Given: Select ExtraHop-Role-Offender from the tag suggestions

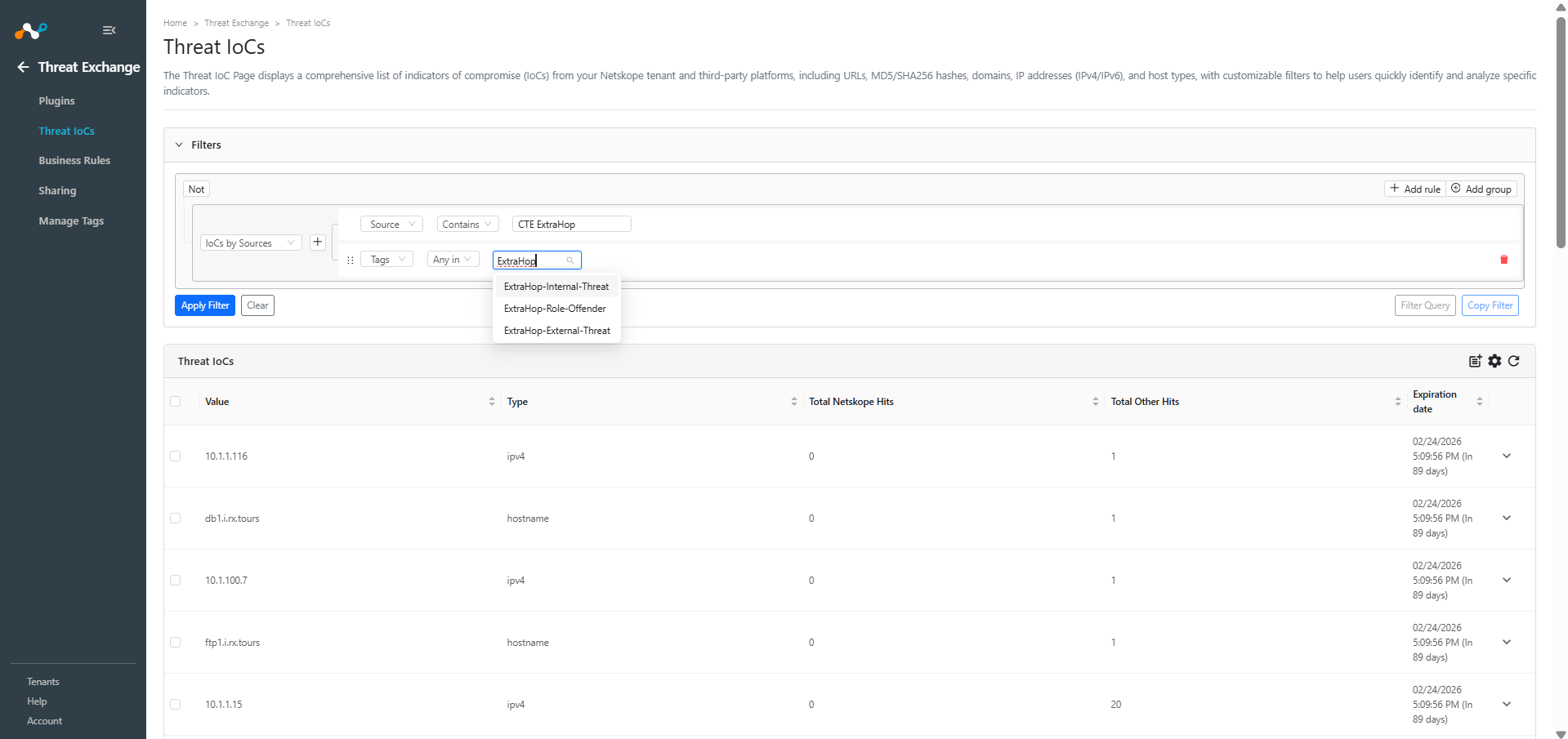Looking at the screenshot, I should 556,309.
